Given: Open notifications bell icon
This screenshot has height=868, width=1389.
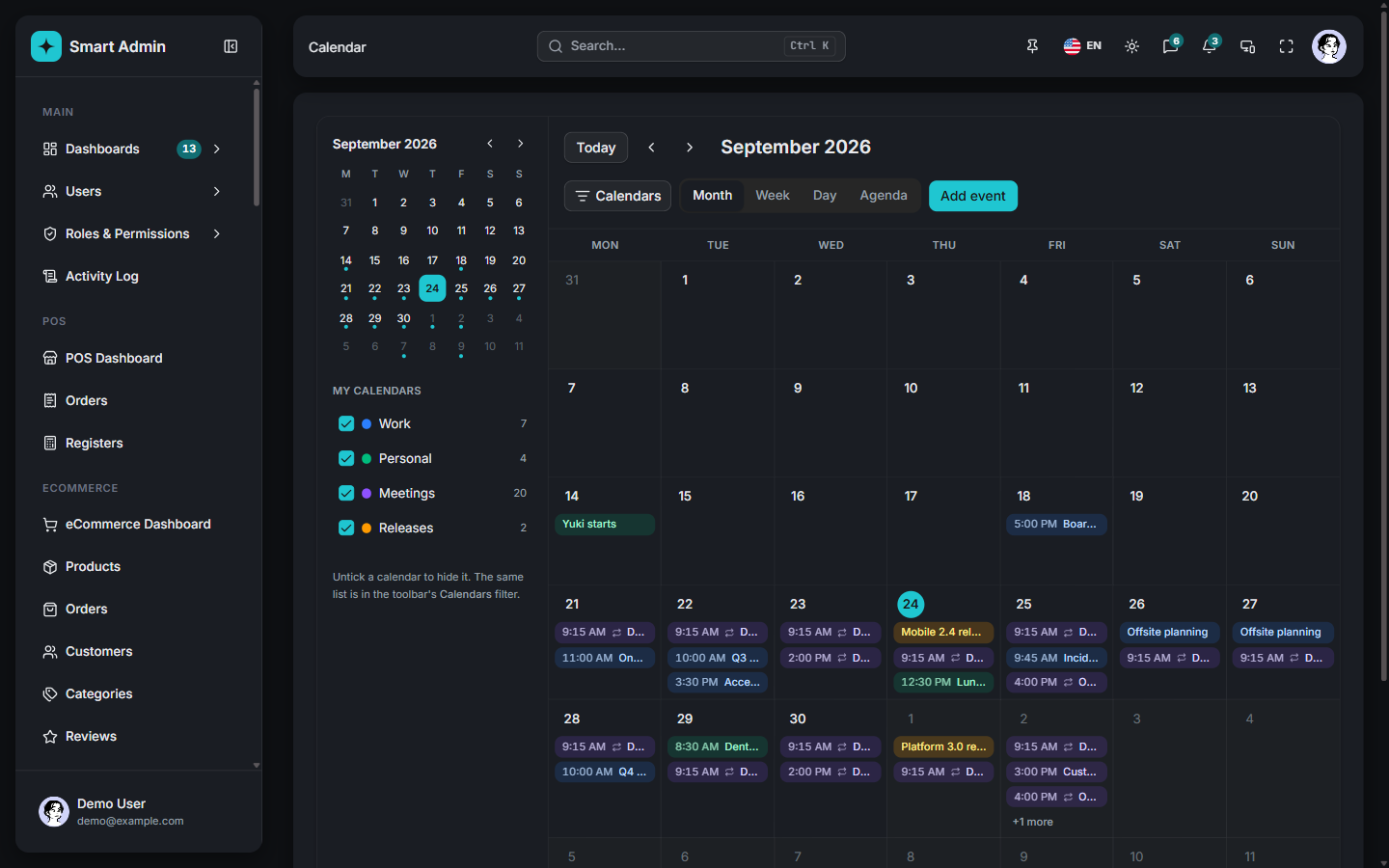Looking at the screenshot, I should click(x=1210, y=46).
